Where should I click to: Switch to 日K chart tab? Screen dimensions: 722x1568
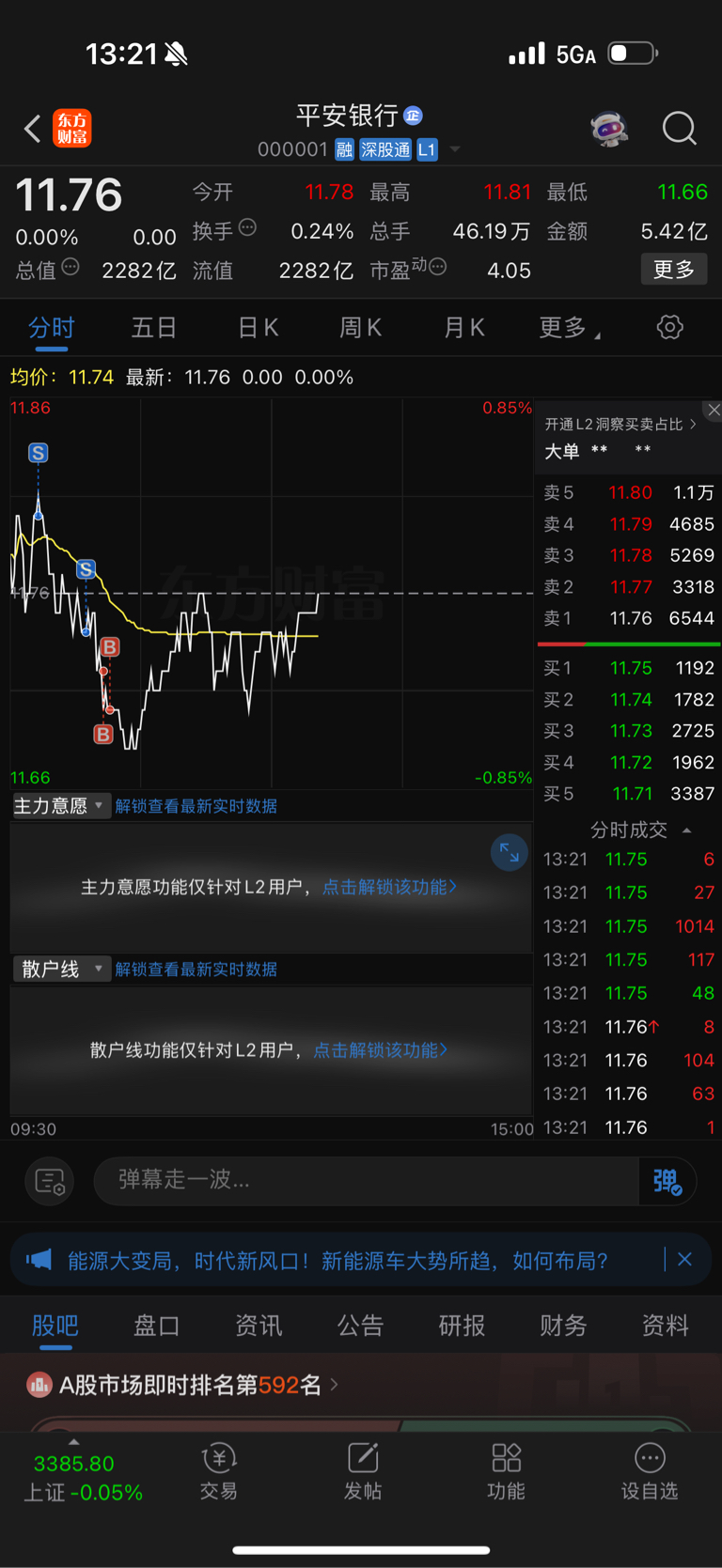click(x=258, y=327)
